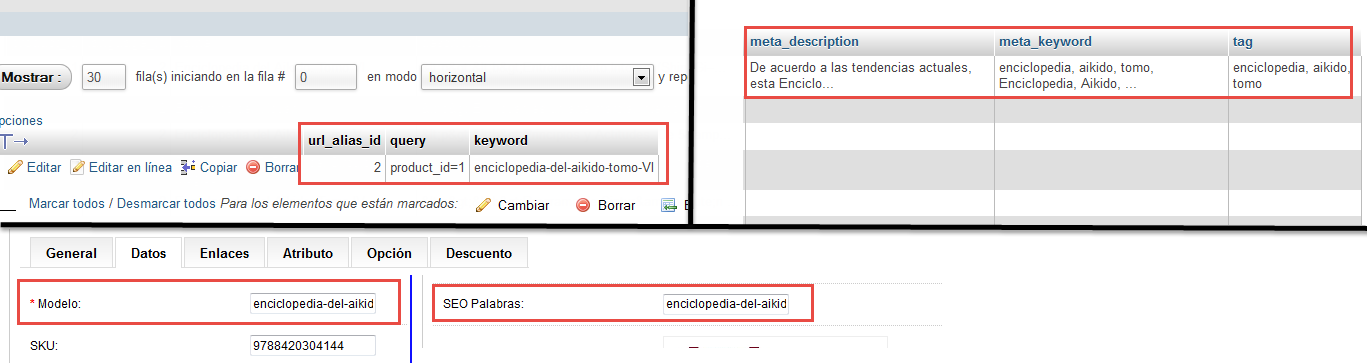The width and height of the screenshot is (1367, 363).
Task: Click Desmarcar todos link
Action: click(166, 203)
